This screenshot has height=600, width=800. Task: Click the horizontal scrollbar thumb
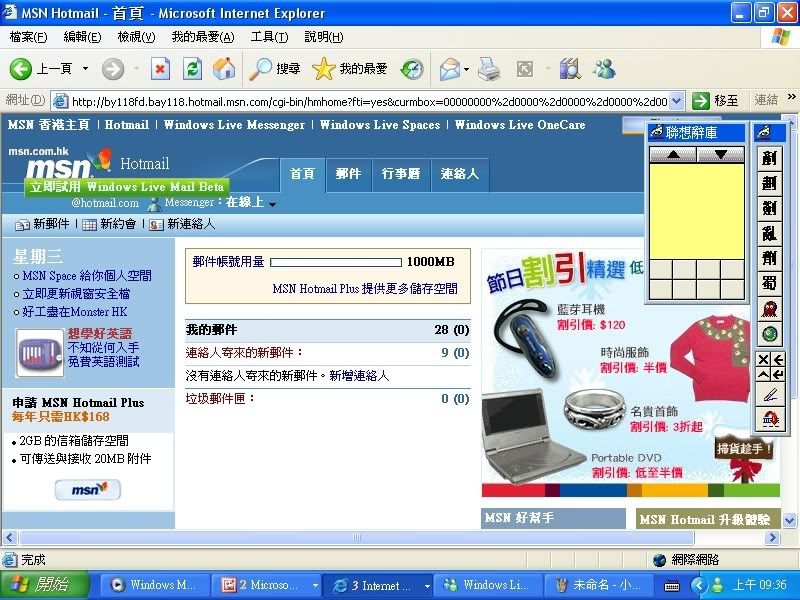(357, 537)
